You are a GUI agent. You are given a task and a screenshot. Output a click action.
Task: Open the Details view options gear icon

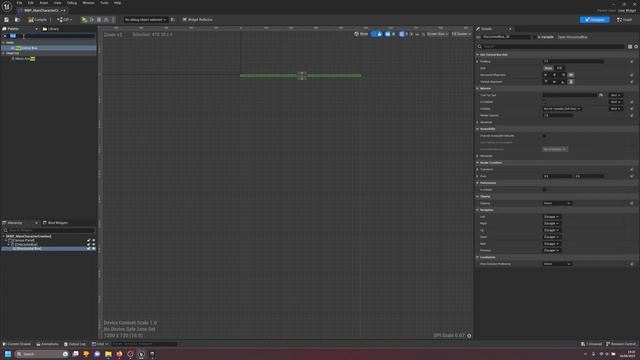tap(636, 47)
